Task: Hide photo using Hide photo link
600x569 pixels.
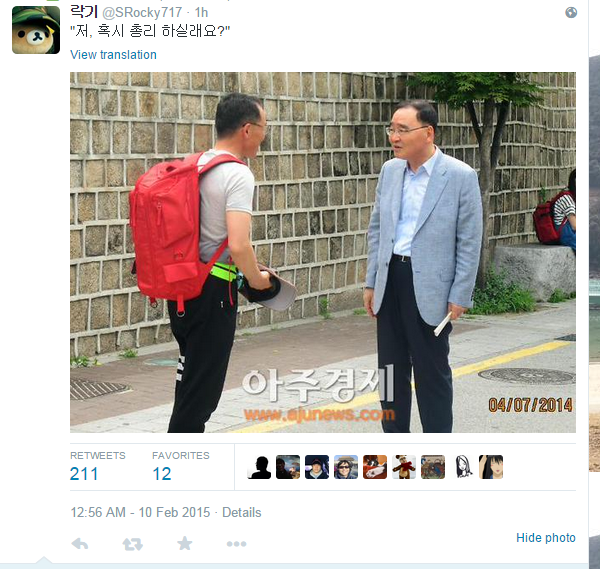Action: click(x=546, y=538)
